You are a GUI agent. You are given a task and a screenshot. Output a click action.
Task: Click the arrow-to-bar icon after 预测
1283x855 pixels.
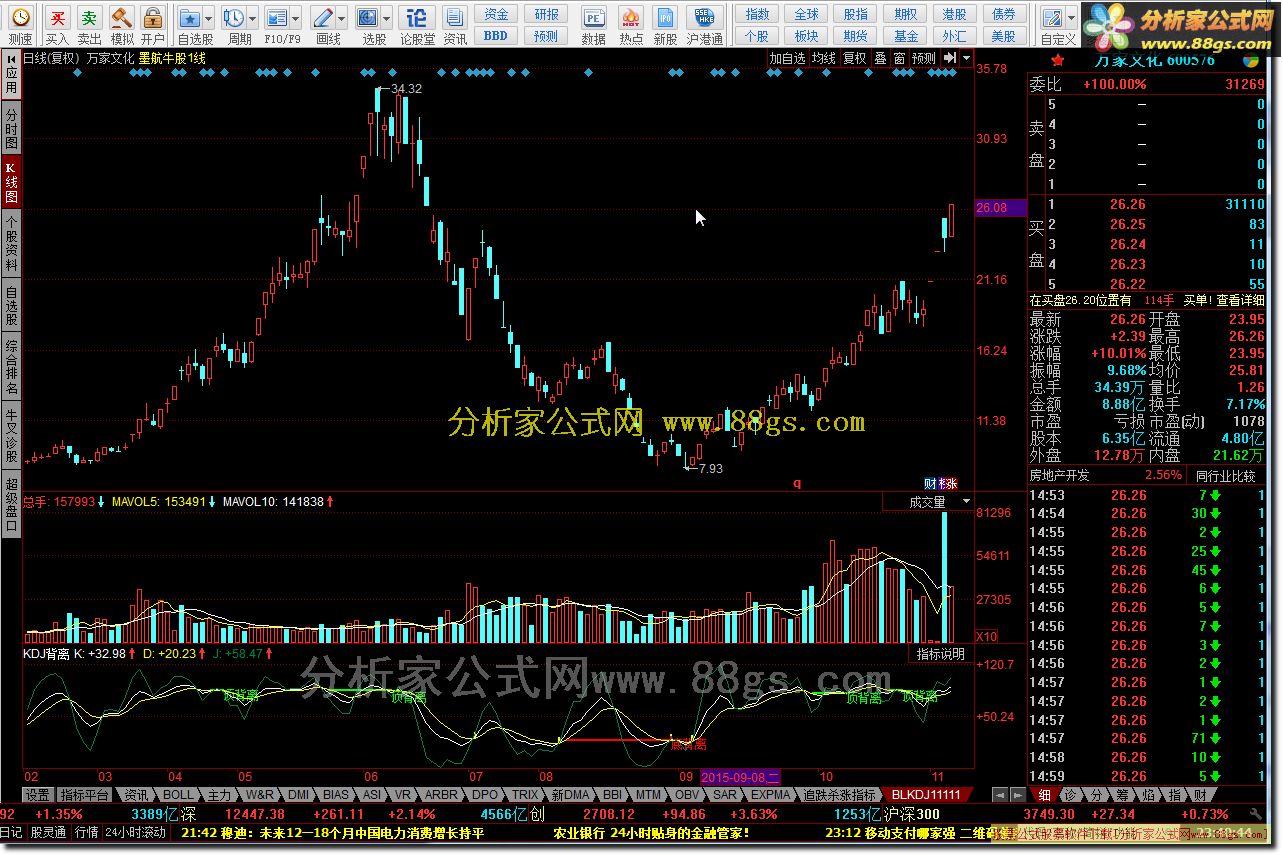pos(949,58)
